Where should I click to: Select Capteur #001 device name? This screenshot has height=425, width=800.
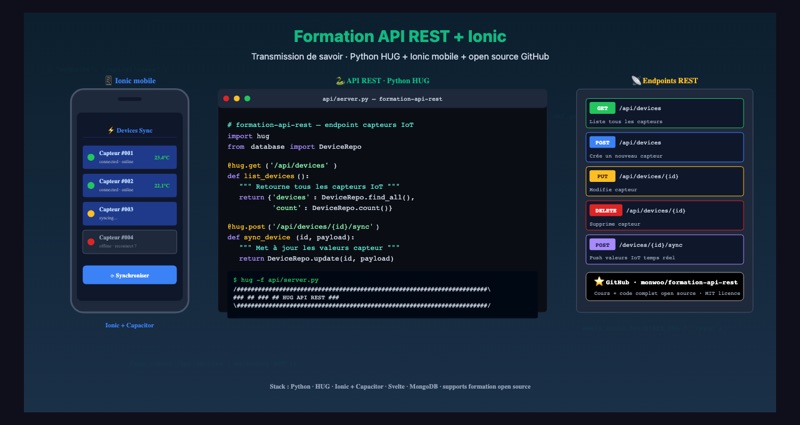[x=116, y=153]
